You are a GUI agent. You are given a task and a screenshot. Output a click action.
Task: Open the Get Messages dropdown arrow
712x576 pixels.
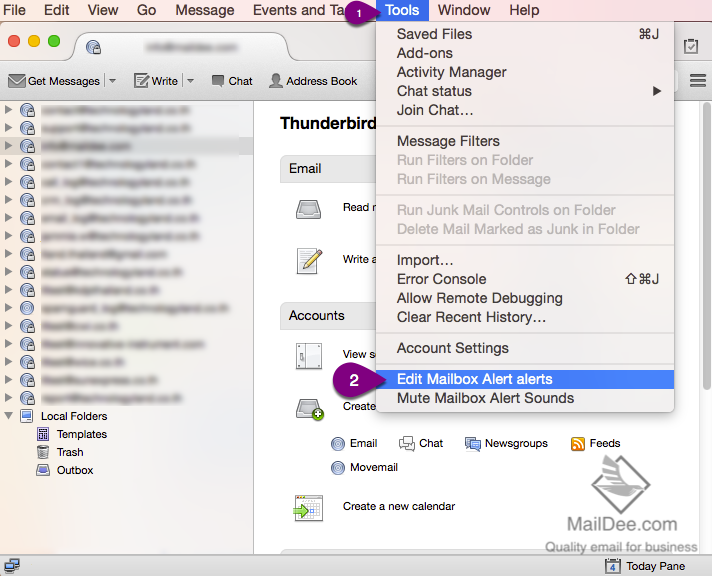coord(112,81)
